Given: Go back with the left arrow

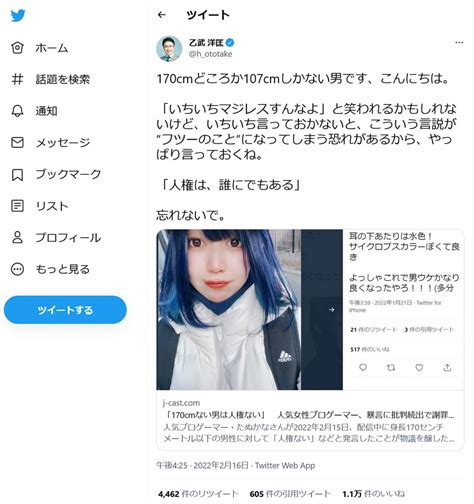Looking at the screenshot, I should pyautogui.click(x=162, y=15).
